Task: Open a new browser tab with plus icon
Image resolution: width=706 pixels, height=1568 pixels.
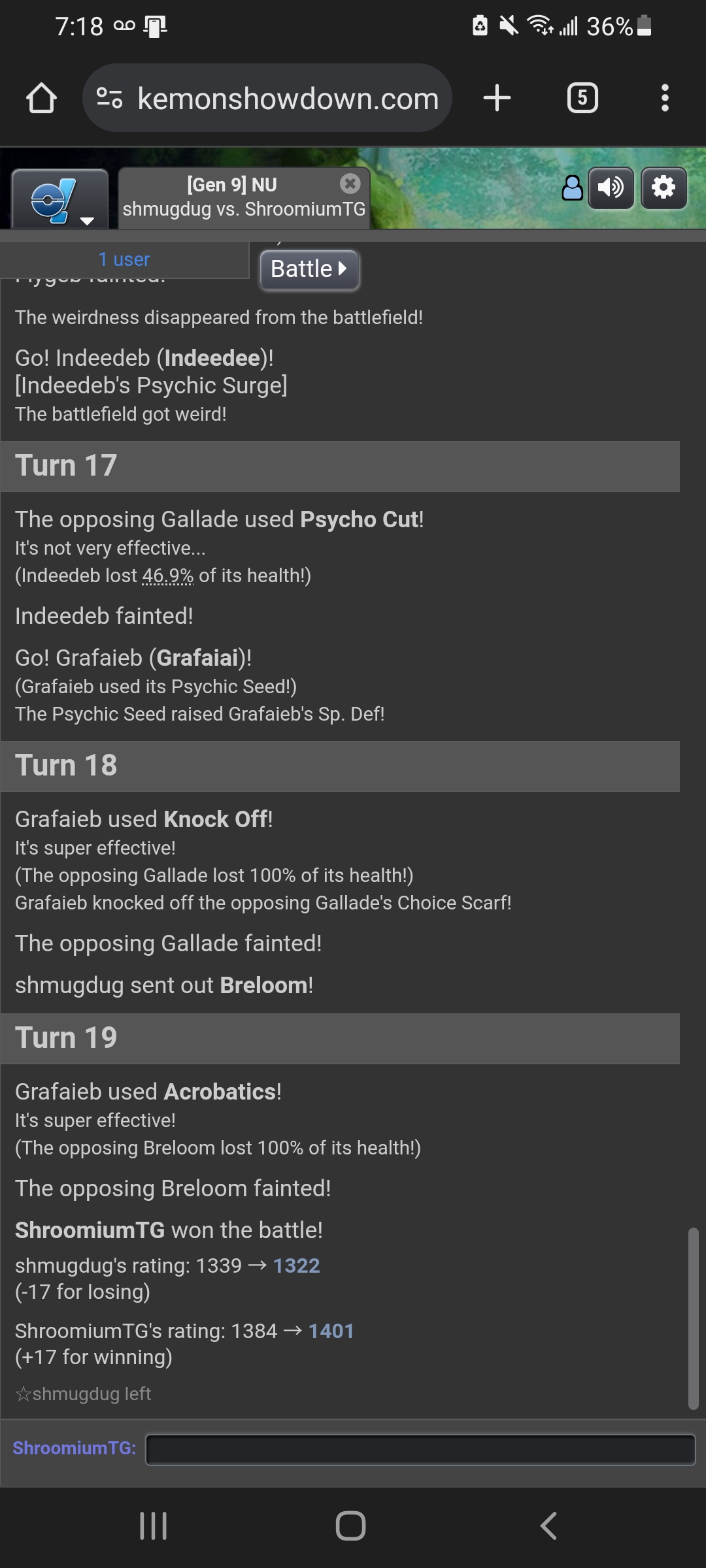Action: [x=497, y=98]
